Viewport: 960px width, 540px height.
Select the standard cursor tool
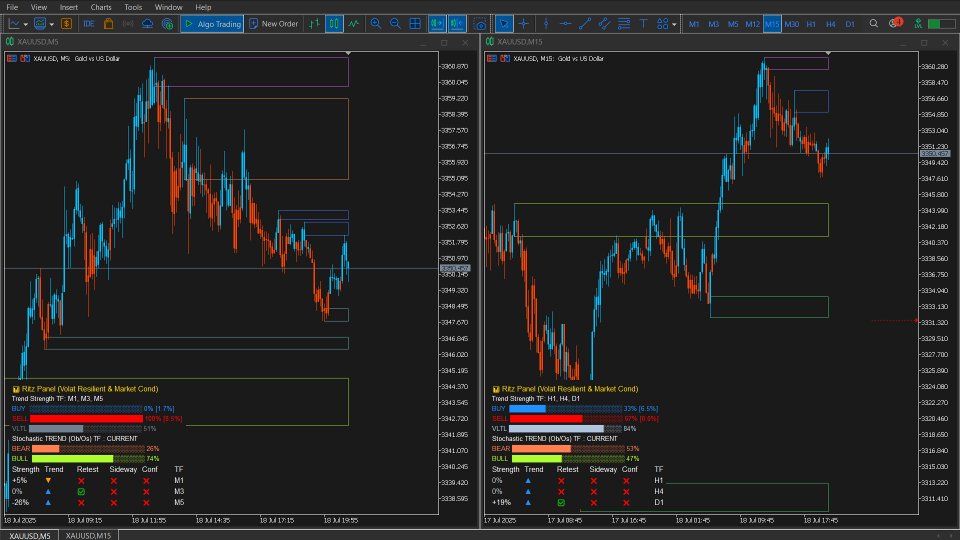point(504,24)
